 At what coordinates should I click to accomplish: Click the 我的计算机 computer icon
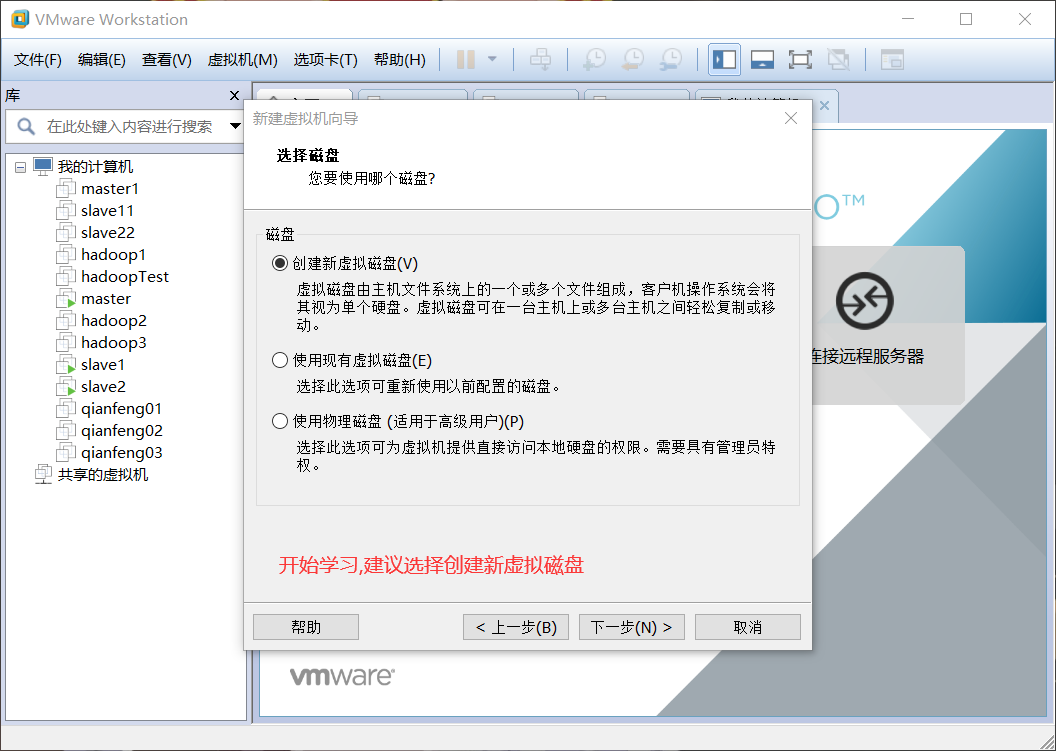point(42,166)
